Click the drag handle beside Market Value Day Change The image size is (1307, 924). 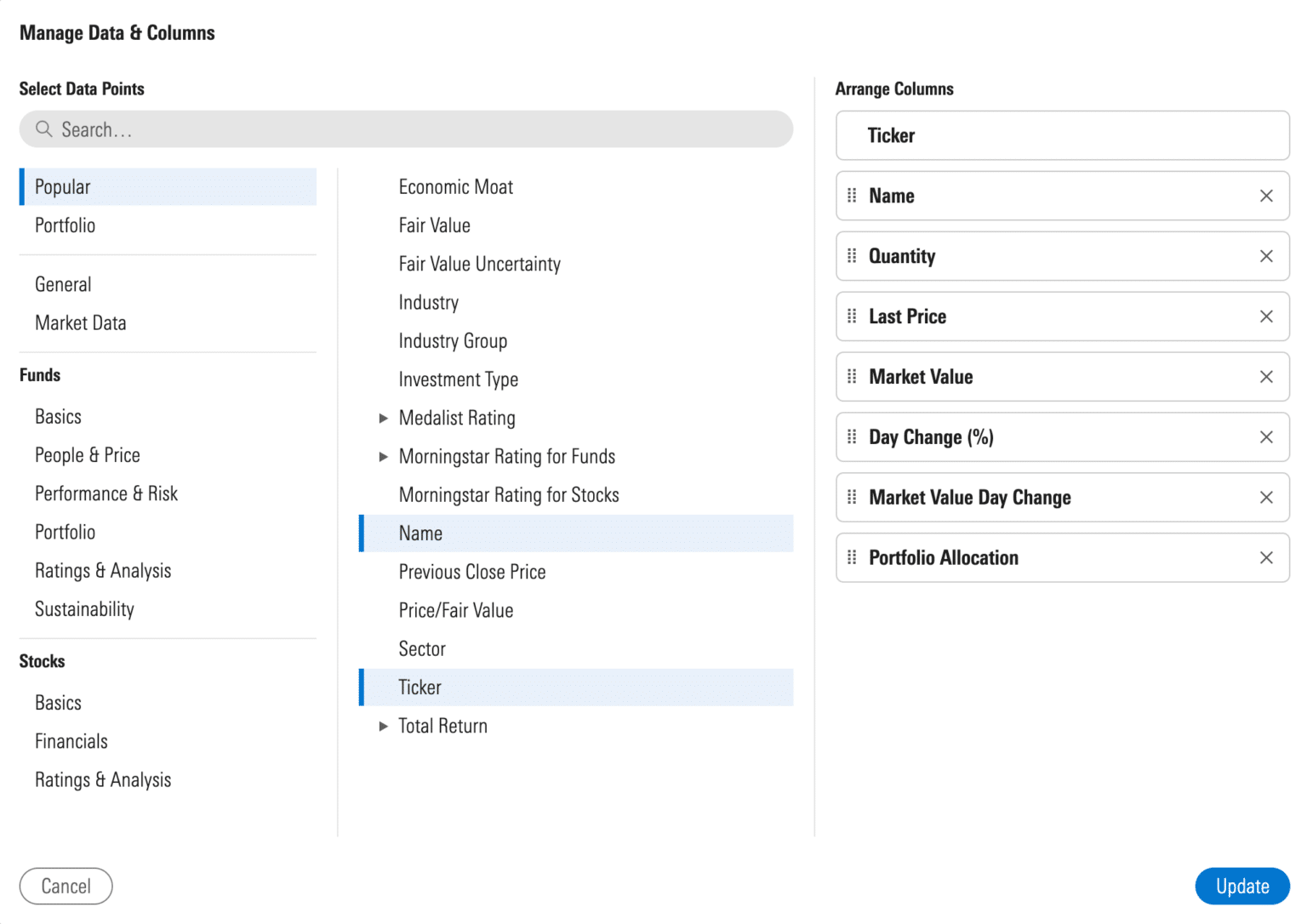(851, 498)
